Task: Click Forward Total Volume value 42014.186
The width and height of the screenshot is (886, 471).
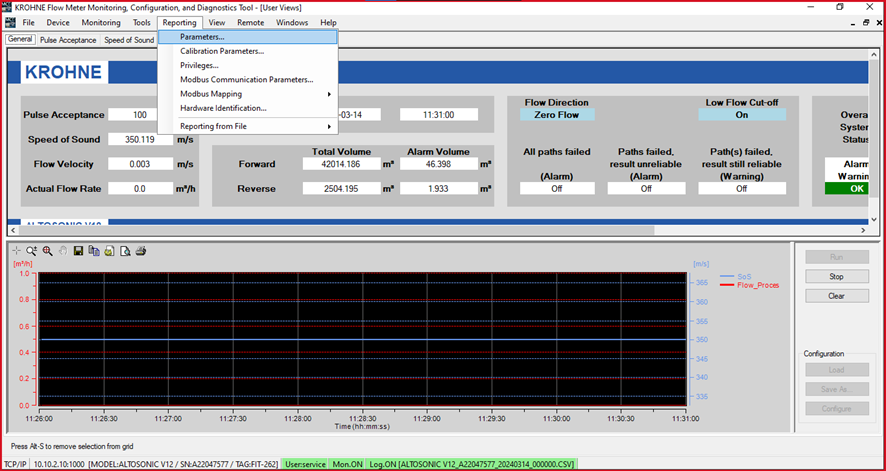Action: [341, 164]
